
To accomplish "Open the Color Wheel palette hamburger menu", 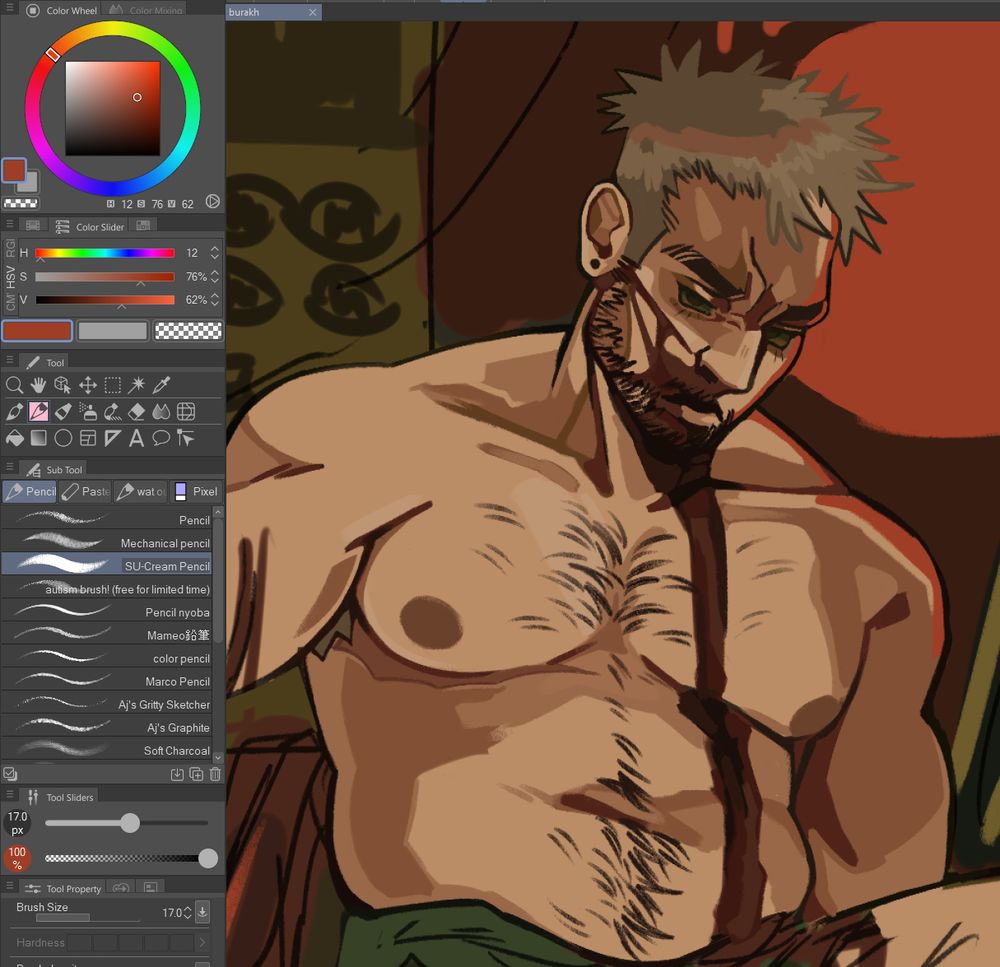I will 10,8.
